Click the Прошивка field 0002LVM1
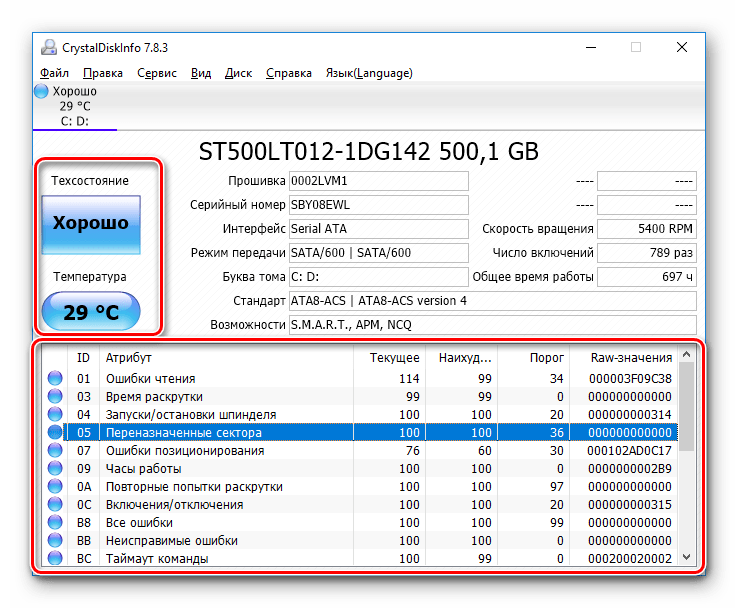 coord(378,181)
